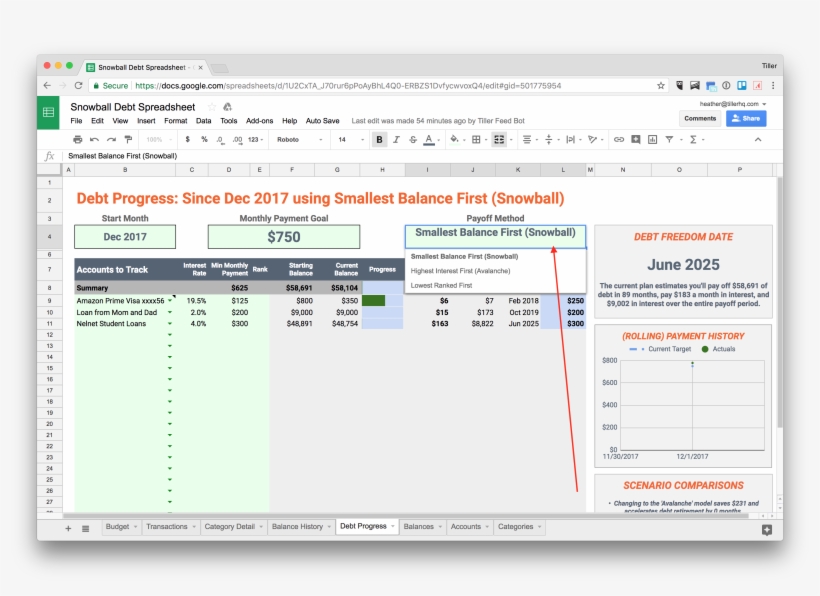Star the Snowball Debt Spreadsheet

[211, 107]
